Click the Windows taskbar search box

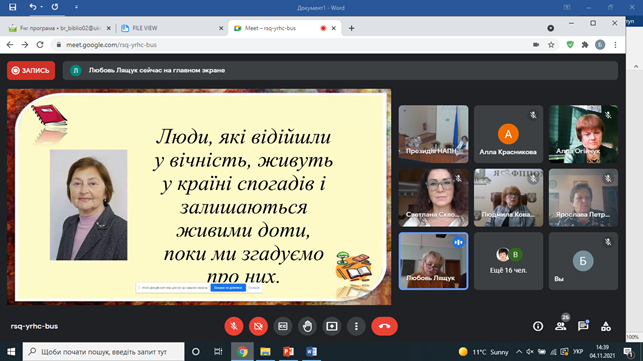point(103,352)
